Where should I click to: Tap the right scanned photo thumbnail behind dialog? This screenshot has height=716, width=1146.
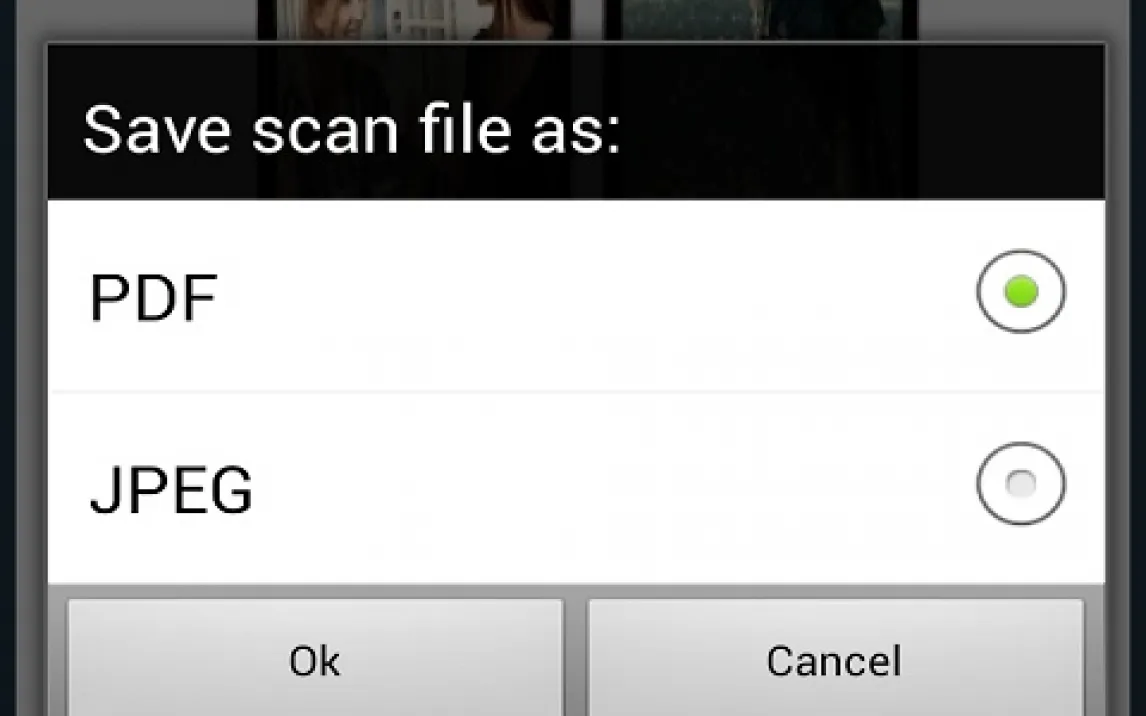click(x=760, y=20)
